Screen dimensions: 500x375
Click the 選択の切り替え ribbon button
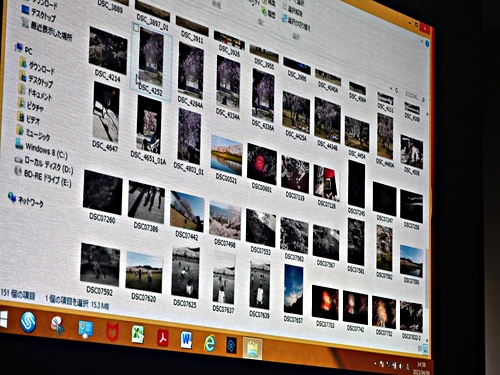click(297, 24)
